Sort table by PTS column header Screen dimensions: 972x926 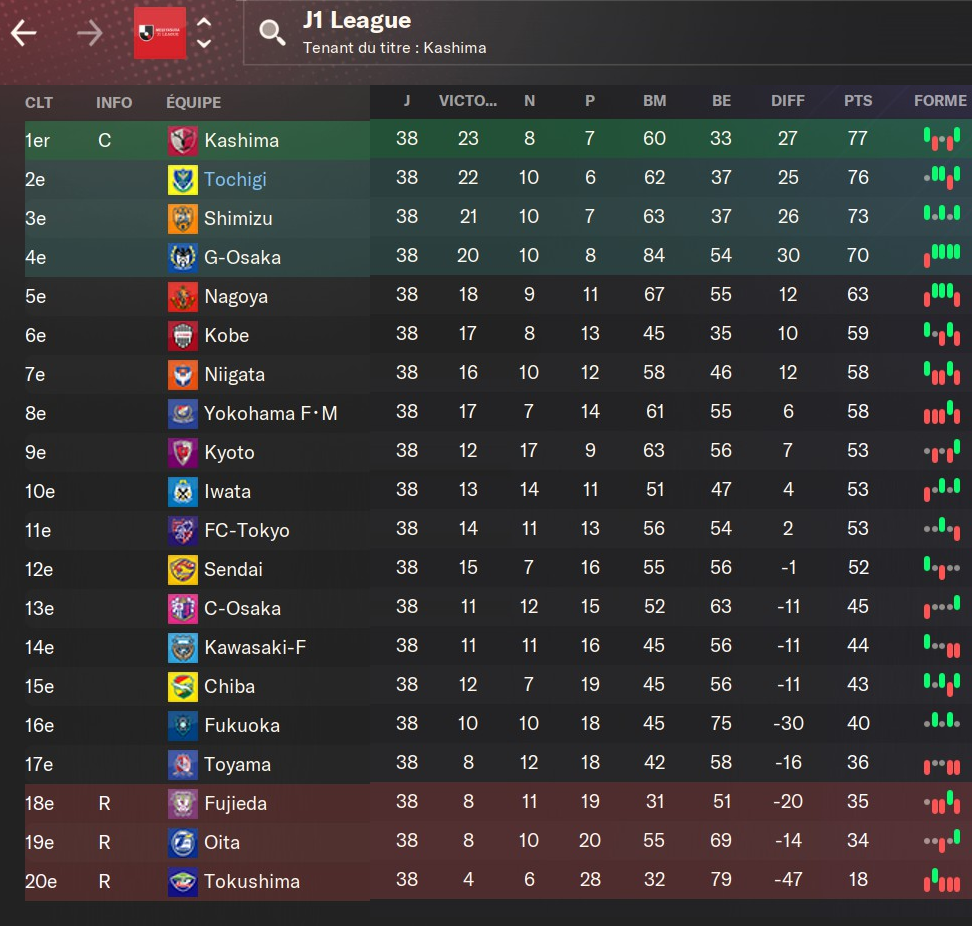tap(858, 101)
